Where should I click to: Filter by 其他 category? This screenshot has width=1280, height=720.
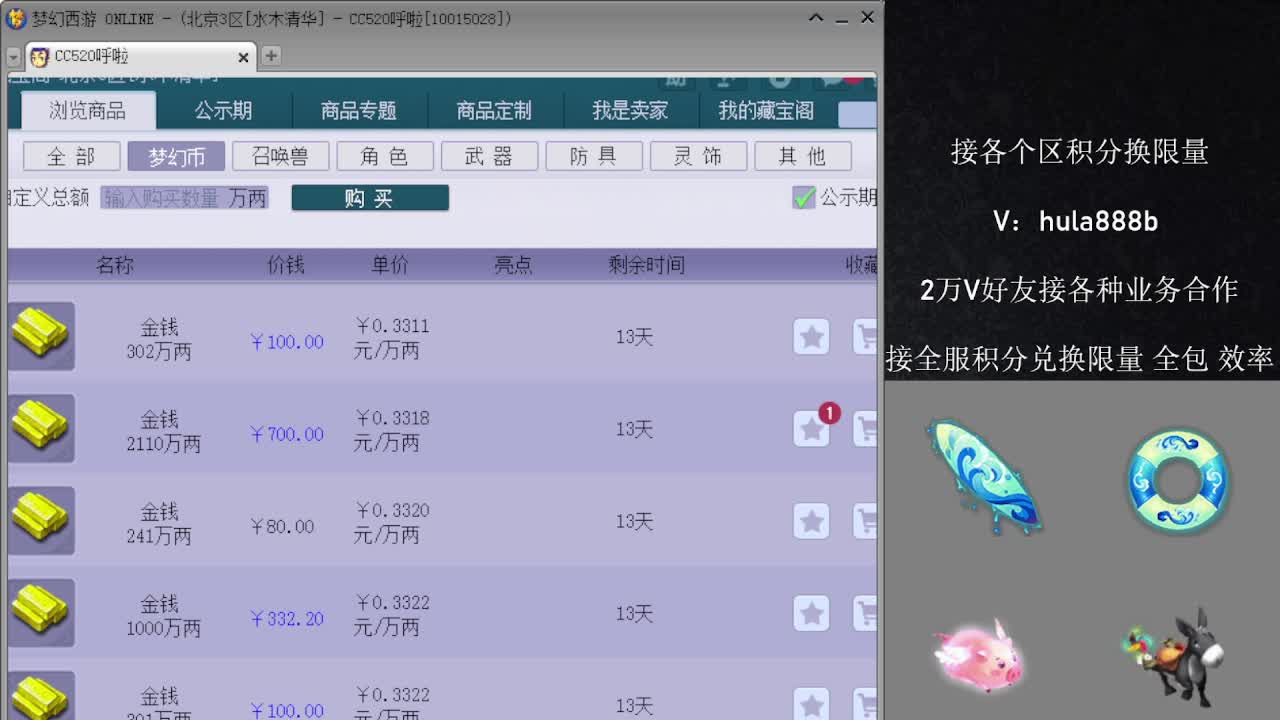tap(803, 156)
